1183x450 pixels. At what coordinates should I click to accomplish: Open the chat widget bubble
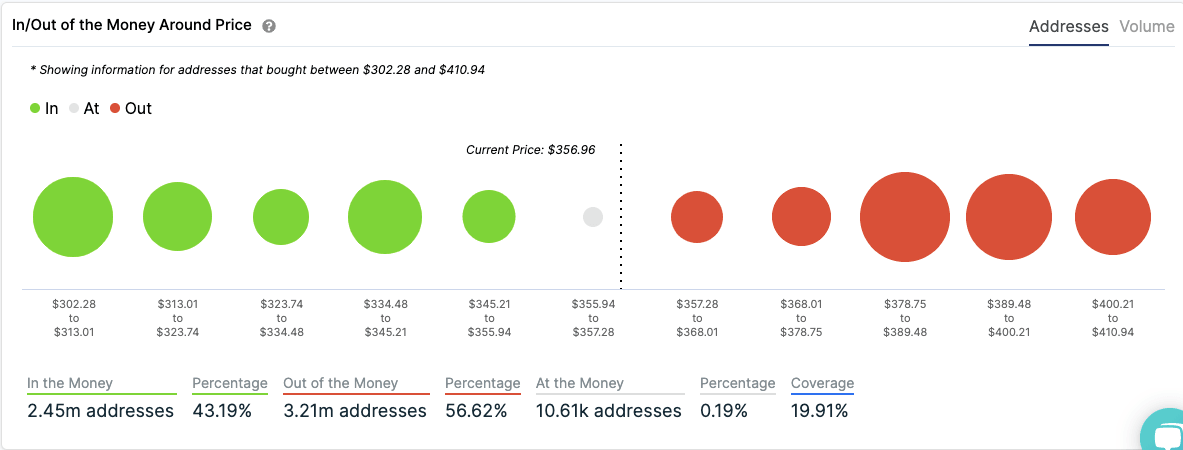pyautogui.click(x=1166, y=434)
